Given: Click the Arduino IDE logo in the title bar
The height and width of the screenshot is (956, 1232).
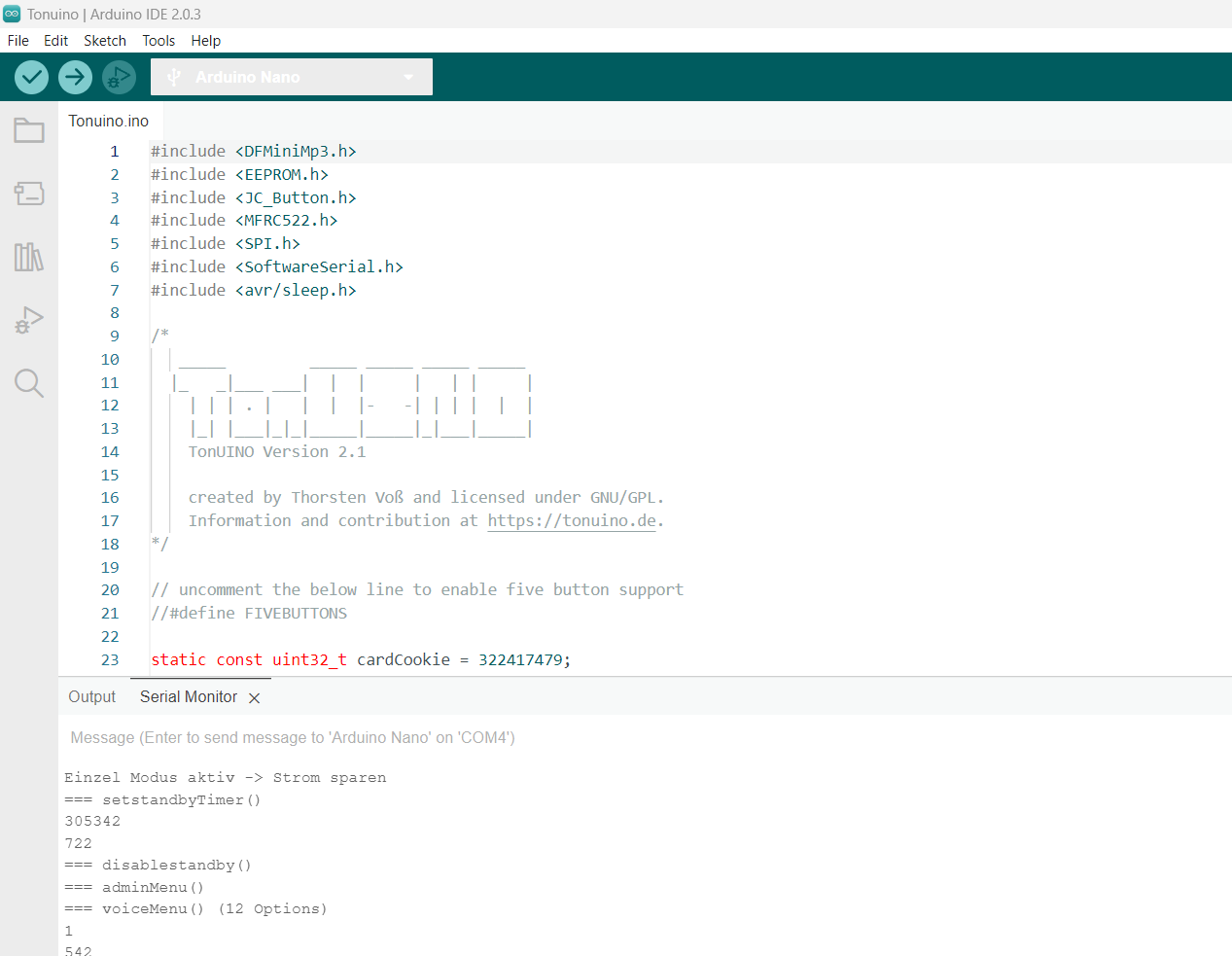Looking at the screenshot, I should pyautogui.click(x=12, y=14).
